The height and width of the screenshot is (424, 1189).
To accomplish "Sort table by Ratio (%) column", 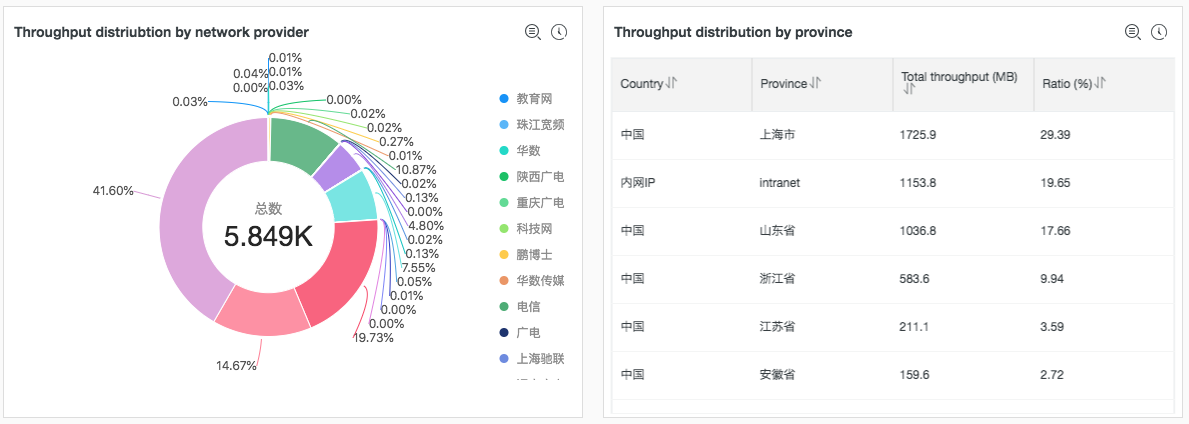I will pos(1100,83).
